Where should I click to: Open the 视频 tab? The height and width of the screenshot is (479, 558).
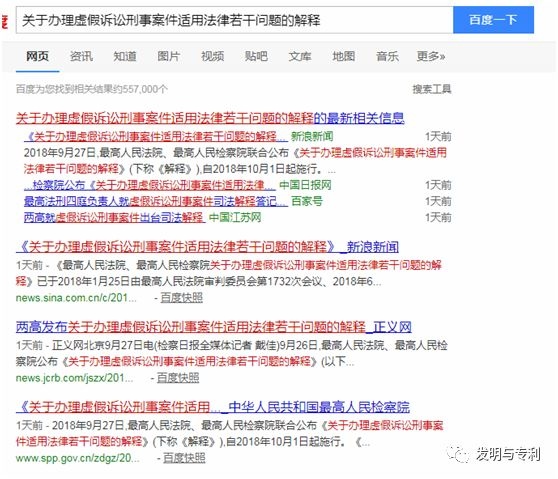click(x=212, y=56)
